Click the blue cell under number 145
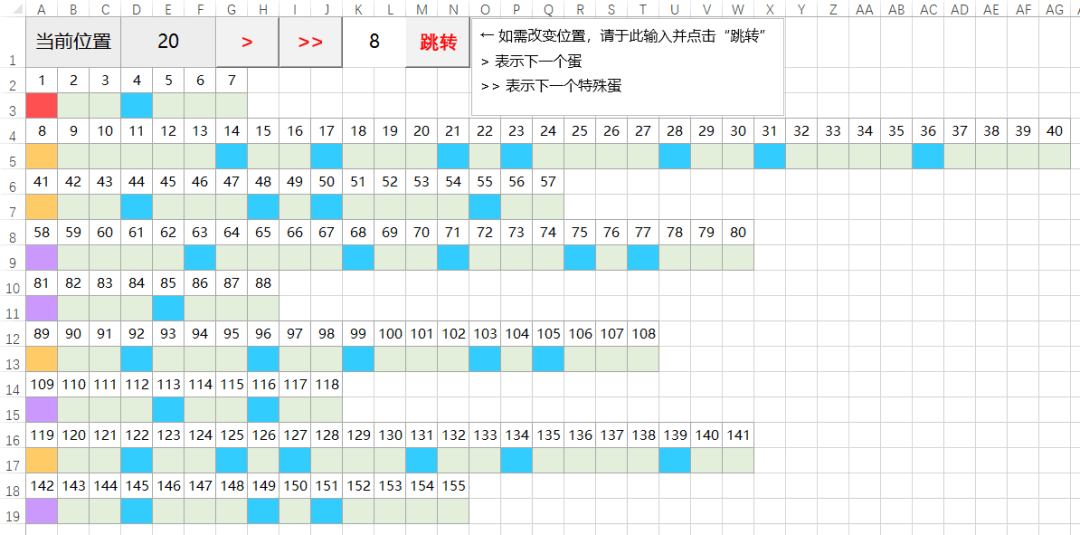1080x535 pixels. tap(137, 511)
